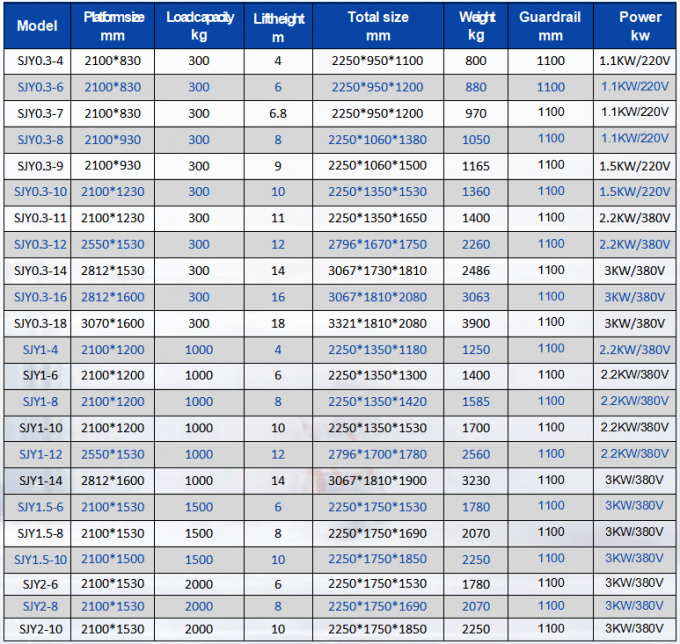
Task: Click the Total size mm header
Action: click(x=377, y=26)
